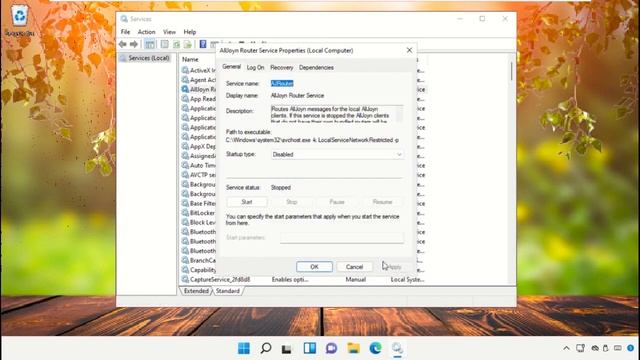Switch to the Log On tab

point(256,67)
